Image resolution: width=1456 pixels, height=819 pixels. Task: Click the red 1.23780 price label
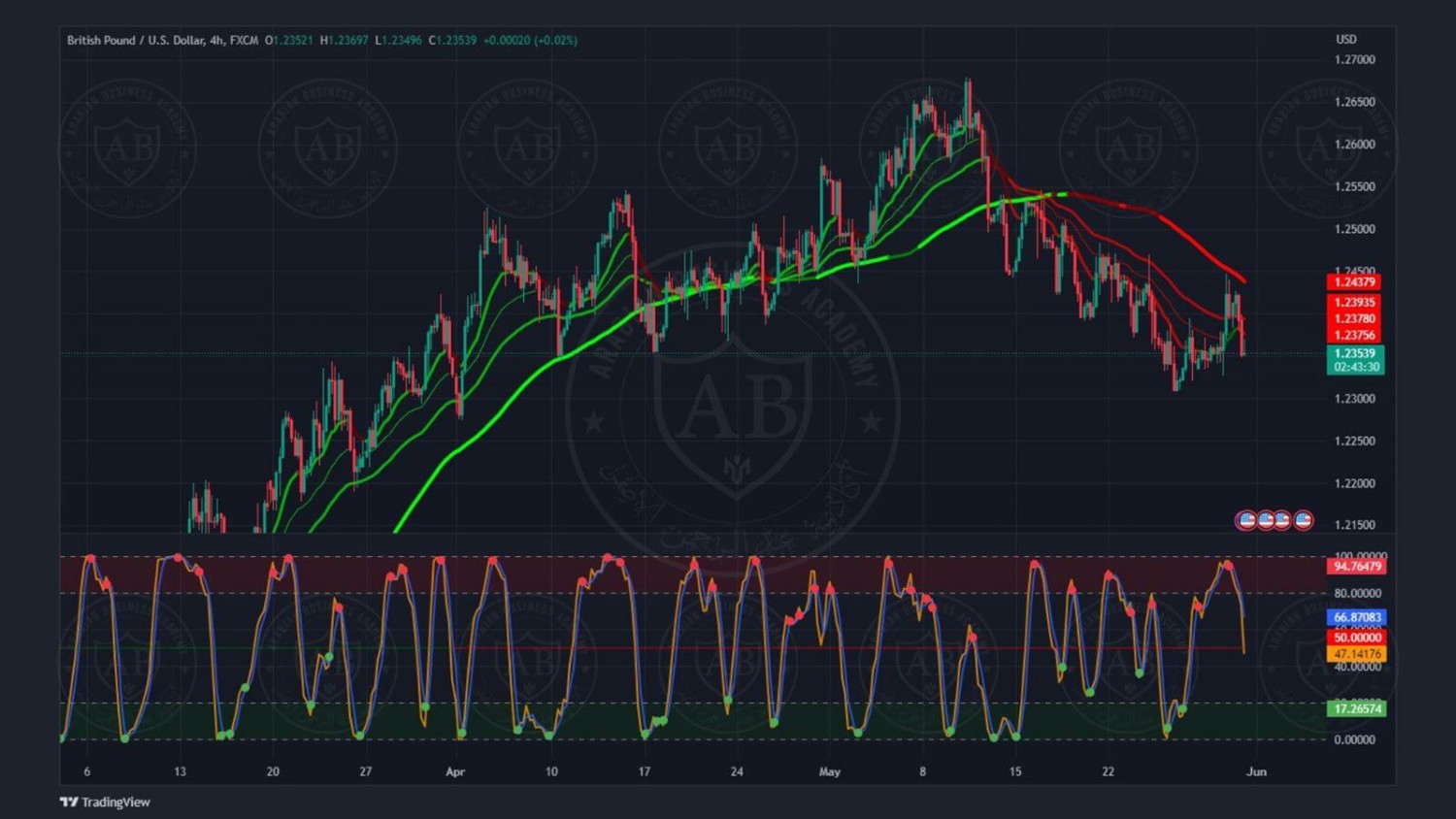(1354, 318)
